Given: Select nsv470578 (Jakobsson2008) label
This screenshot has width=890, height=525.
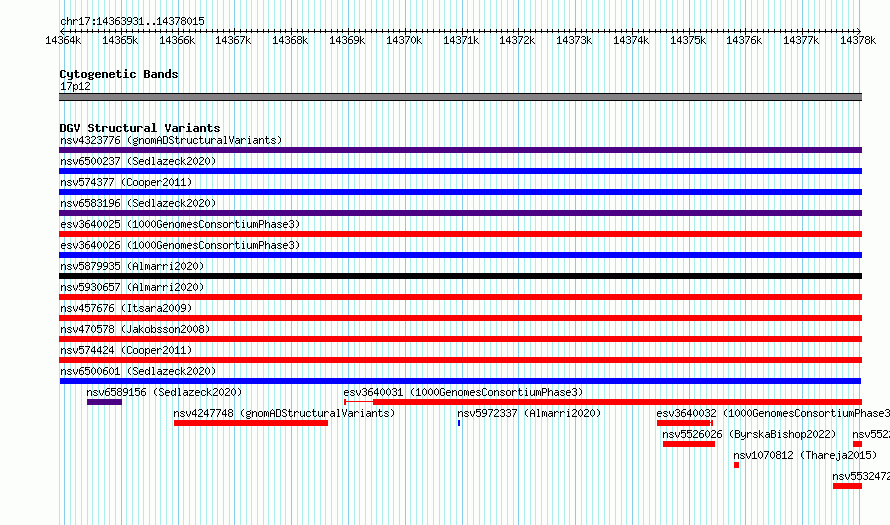Looking at the screenshot, I should [135, 329].
